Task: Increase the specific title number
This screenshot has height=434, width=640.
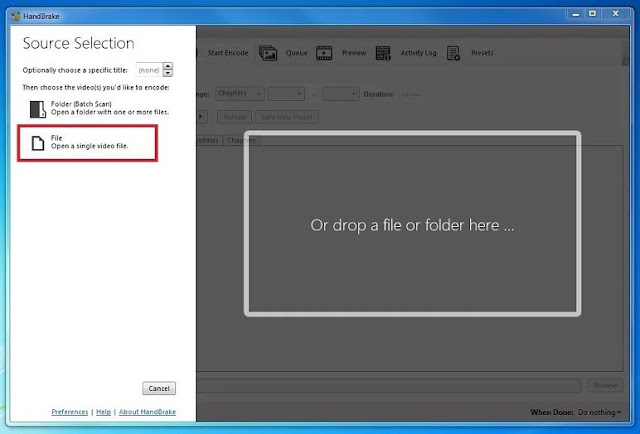Action: tap(167, 66)
